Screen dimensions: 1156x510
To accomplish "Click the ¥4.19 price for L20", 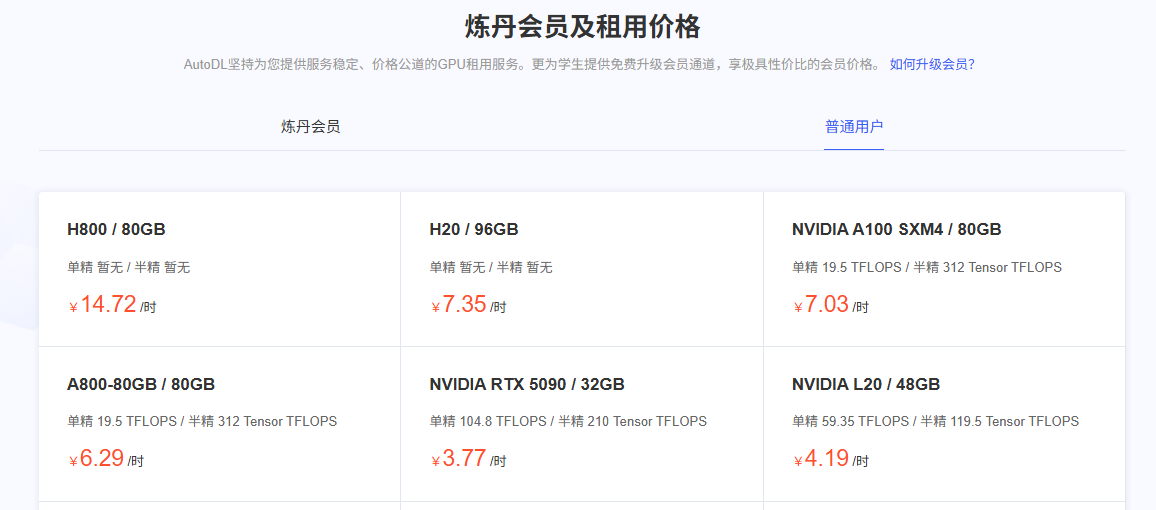I will [x=826, y=459].
